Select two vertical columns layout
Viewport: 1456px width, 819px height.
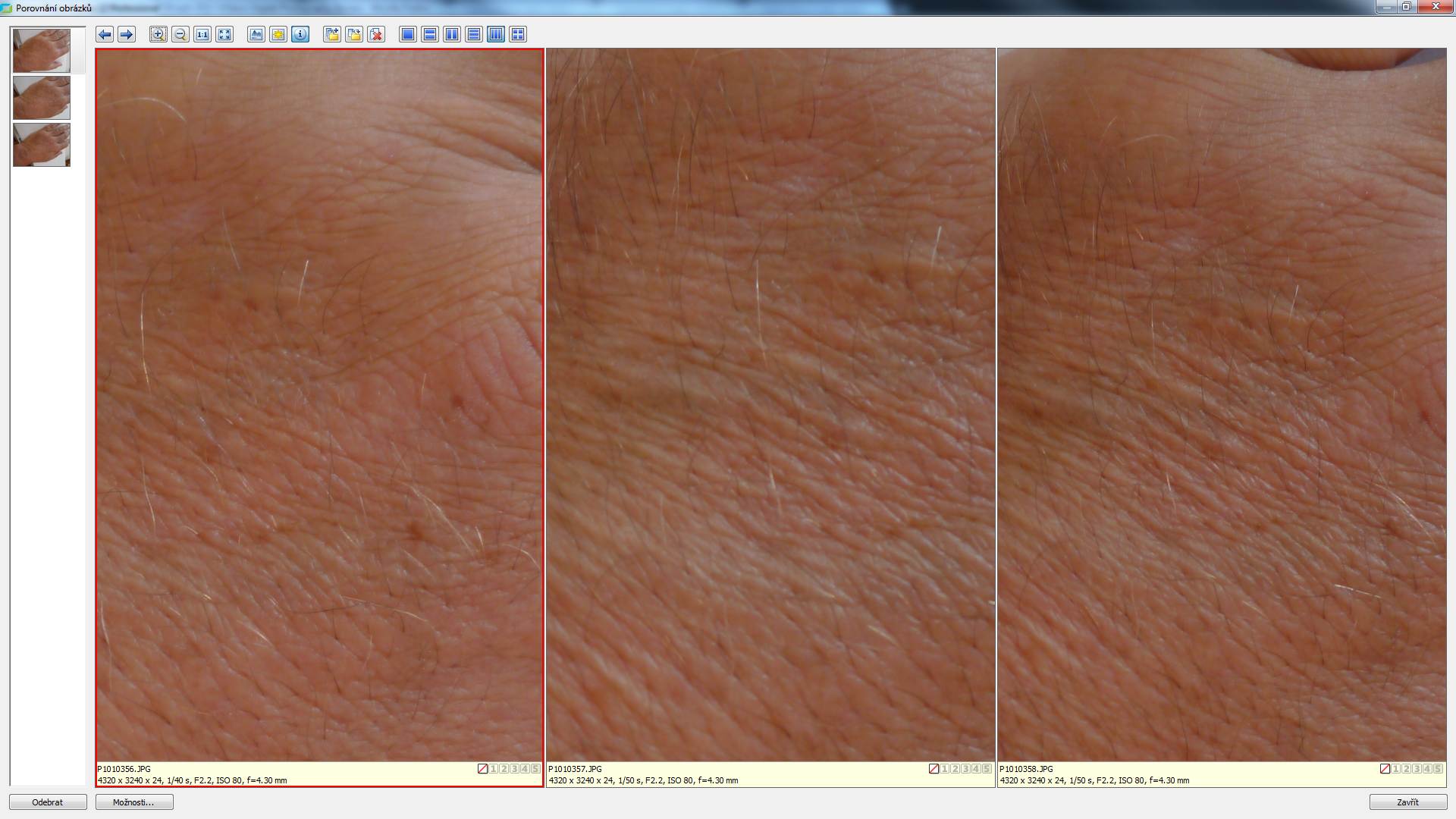click(x=452, y=34)
